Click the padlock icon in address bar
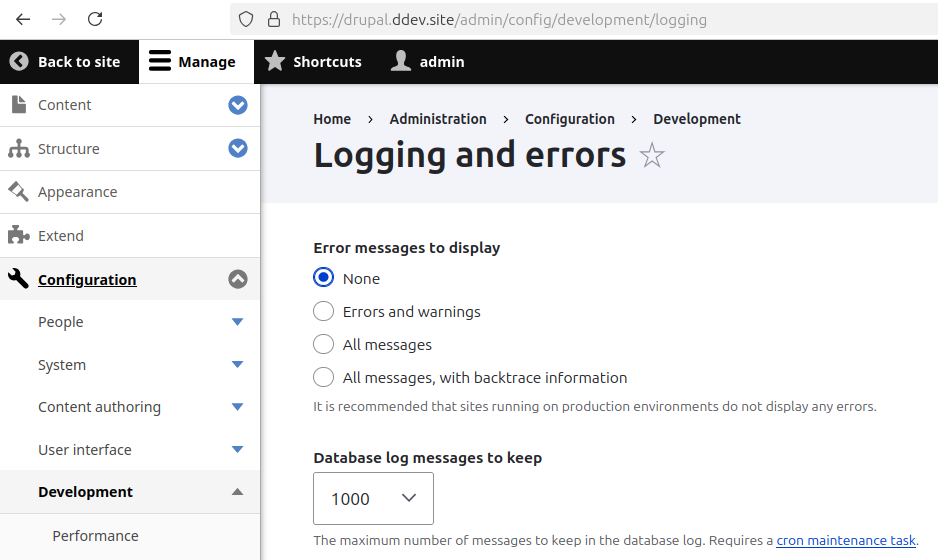This screenshot has height=560, width=938. (274, 19)
